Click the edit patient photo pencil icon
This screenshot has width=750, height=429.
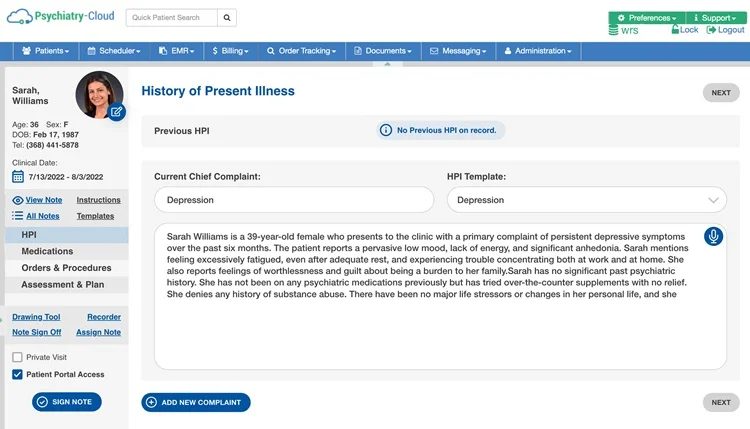click(117, 112)
